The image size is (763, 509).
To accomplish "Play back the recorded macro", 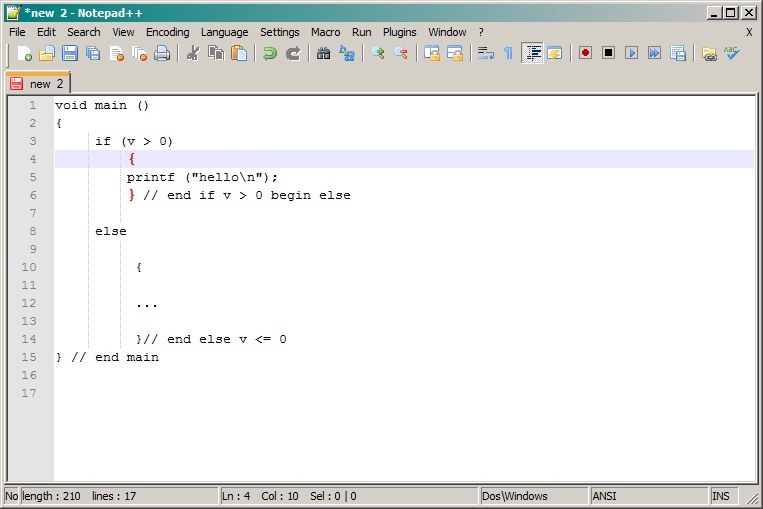I will point(632,53).
